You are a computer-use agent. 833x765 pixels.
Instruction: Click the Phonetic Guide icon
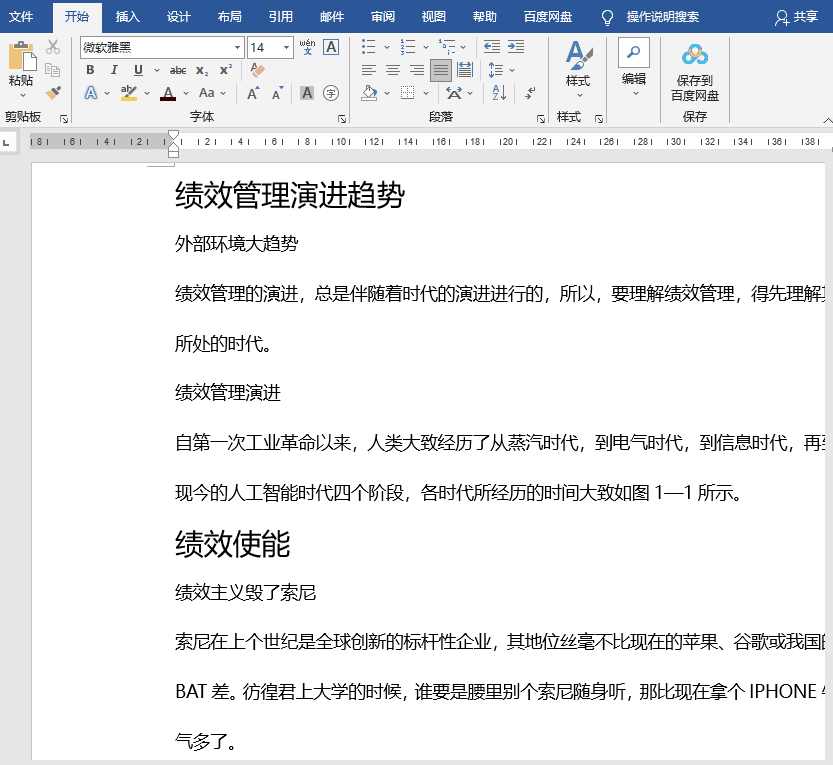tap(306, 47)
